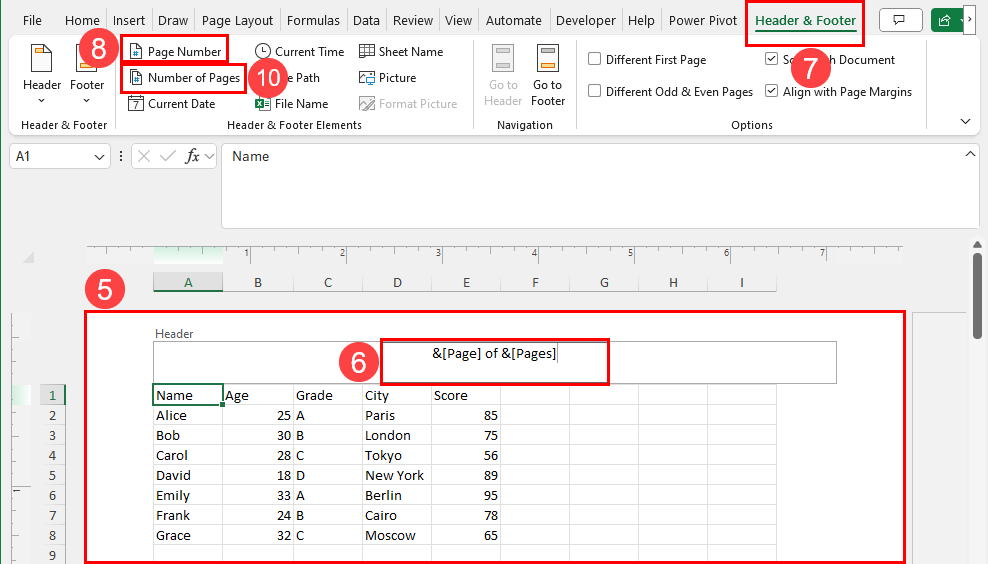
Task: Open the Footer dropdown button
Action: pos(87,75)
